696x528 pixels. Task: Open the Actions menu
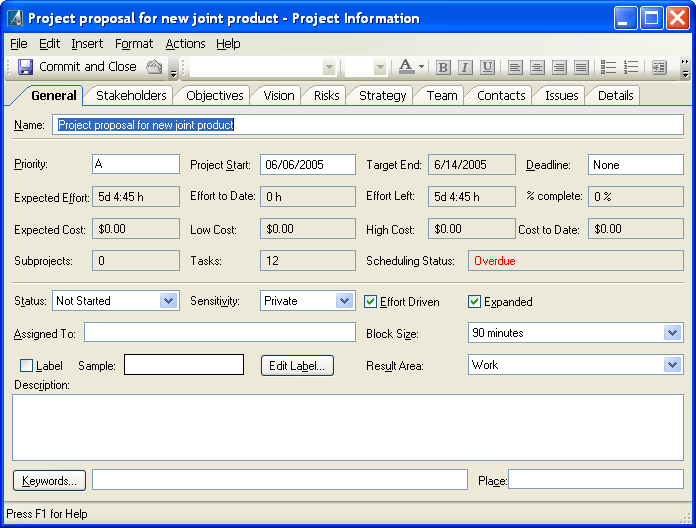point(185,44)
